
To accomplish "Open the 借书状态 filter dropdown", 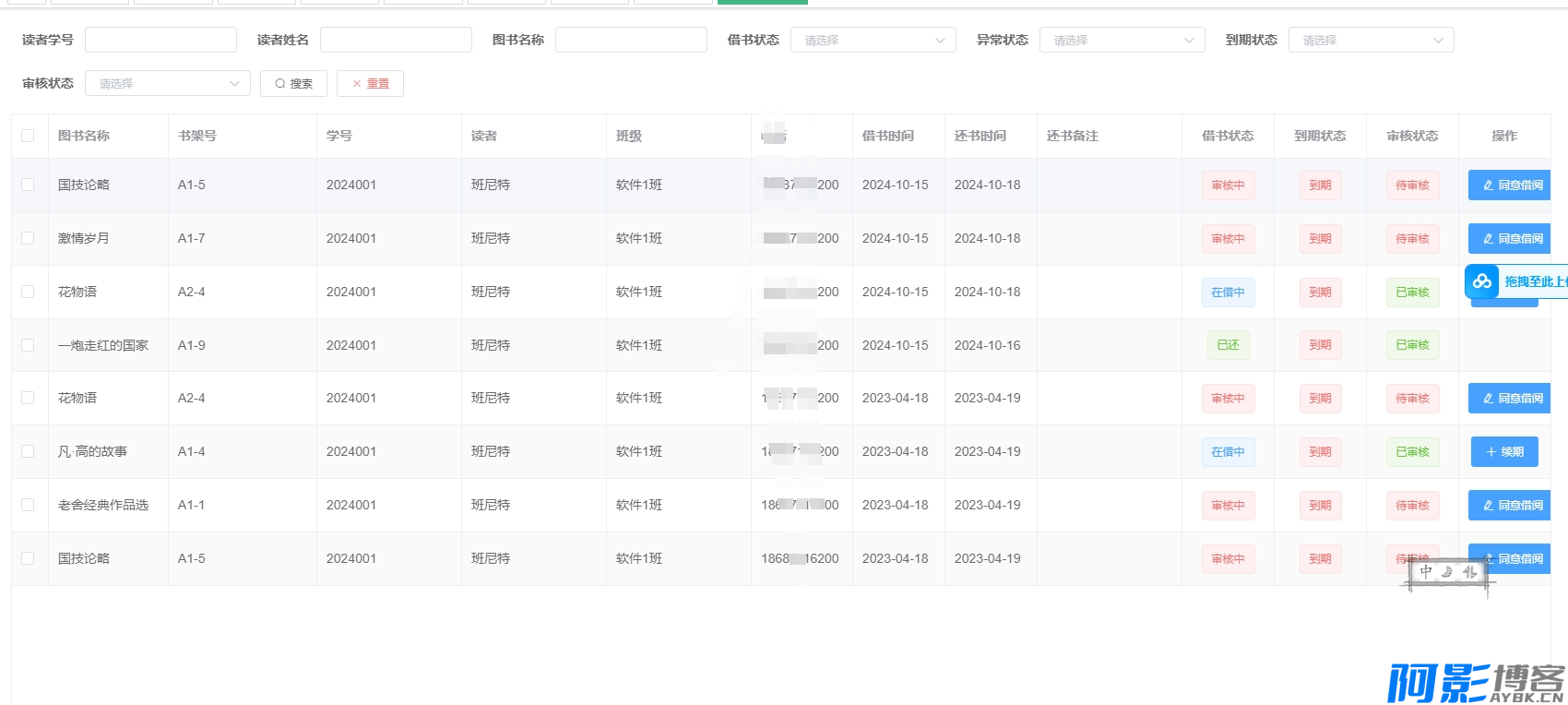I will click(873, 40).
